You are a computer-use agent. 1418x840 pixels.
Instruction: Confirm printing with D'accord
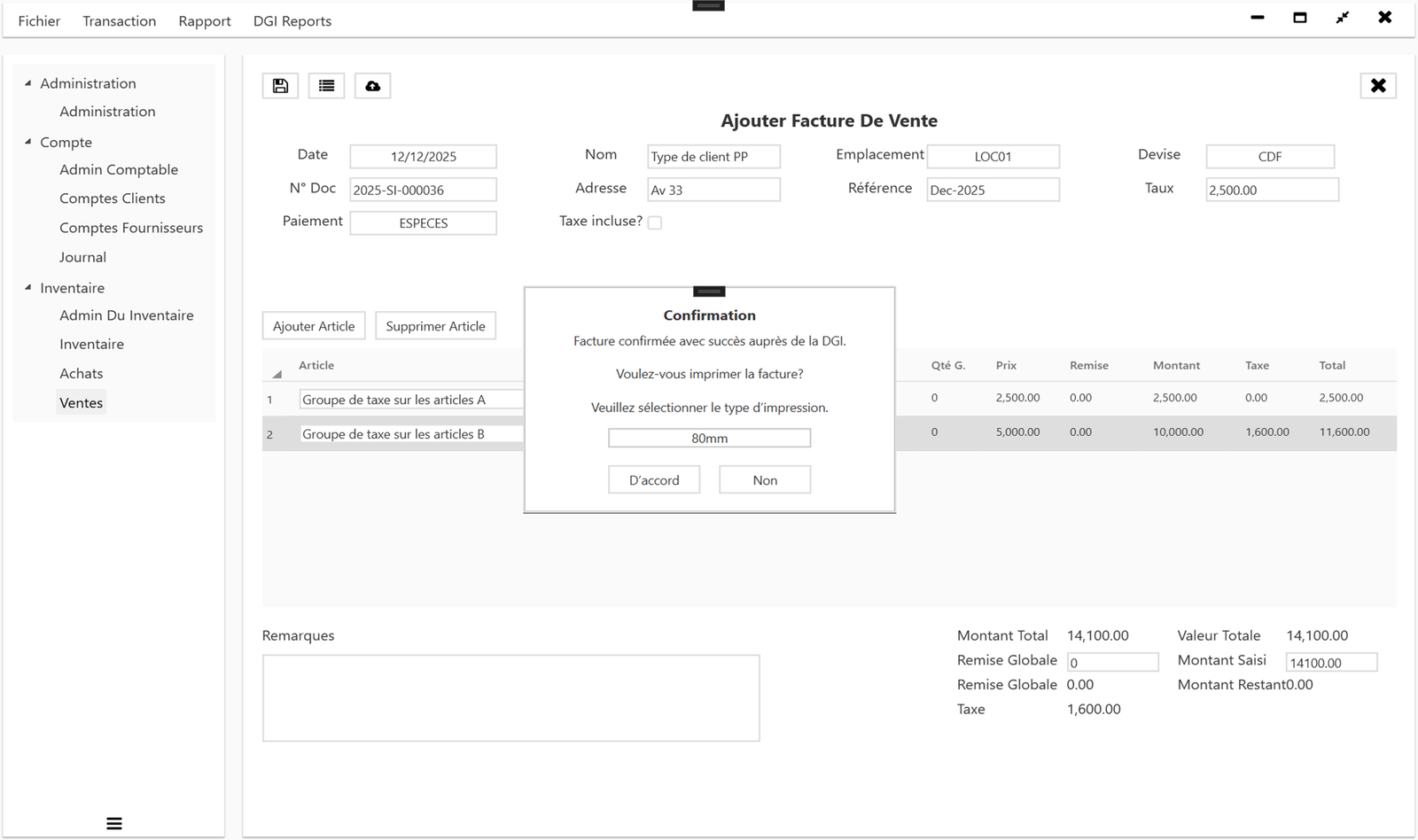(x=653, y=479)
